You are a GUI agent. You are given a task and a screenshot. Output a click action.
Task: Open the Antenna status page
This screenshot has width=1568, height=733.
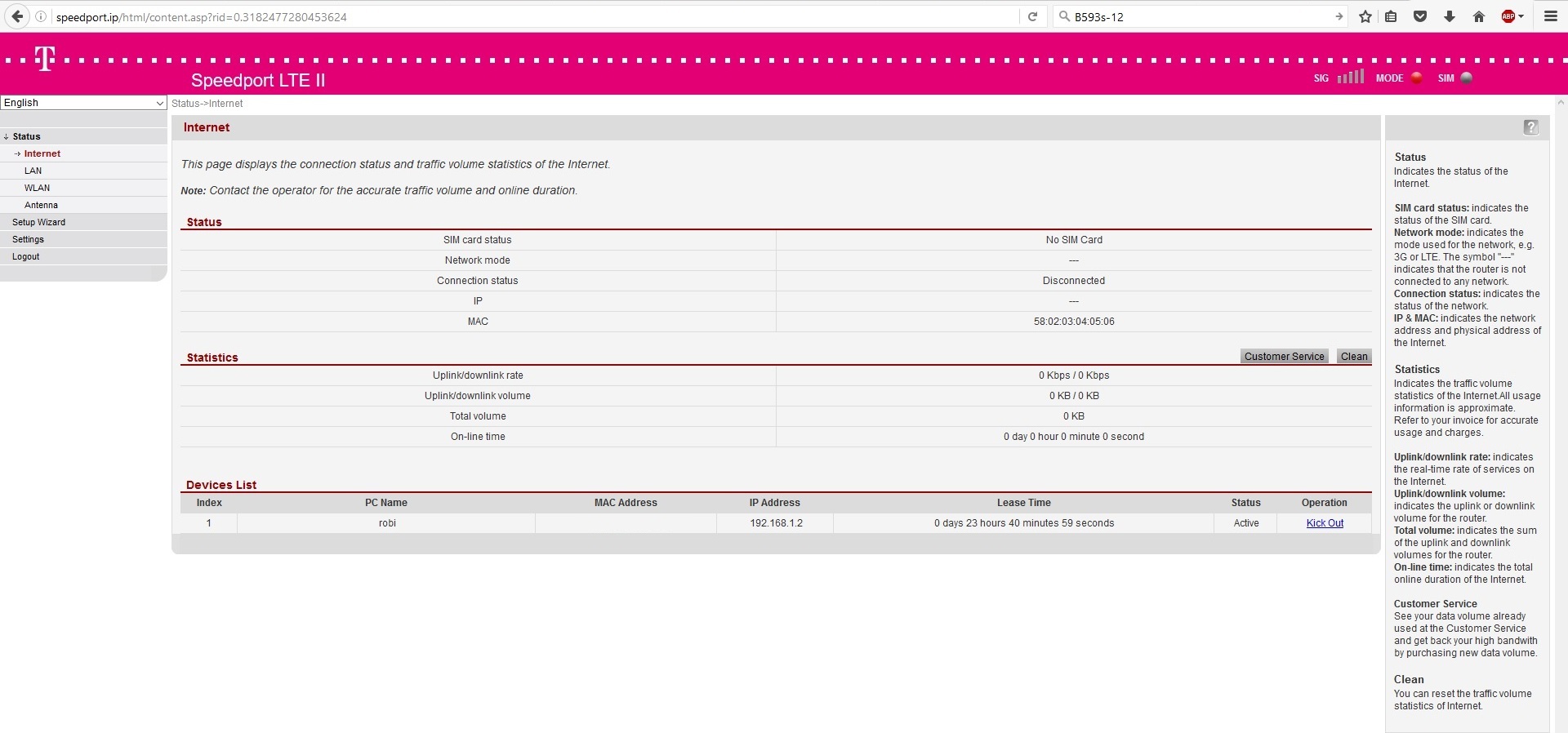[x=41, y=205]
